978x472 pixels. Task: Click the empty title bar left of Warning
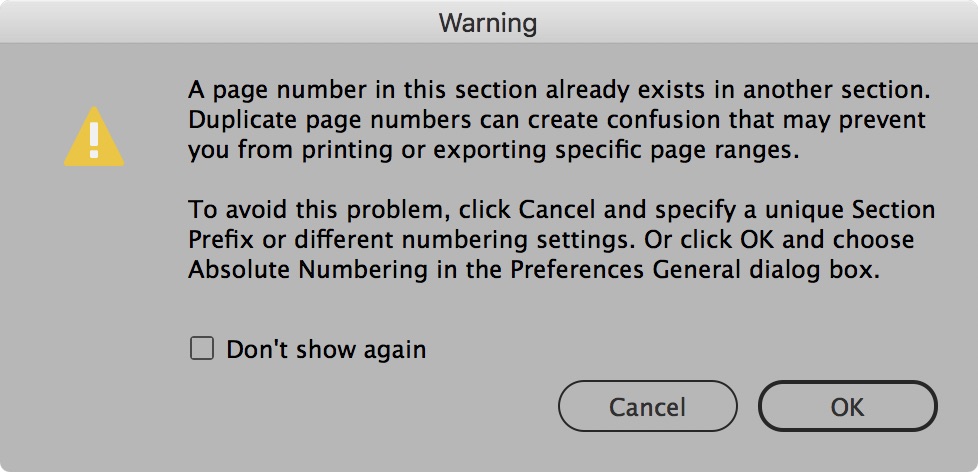pyautogui.click(x=200, y=22)
